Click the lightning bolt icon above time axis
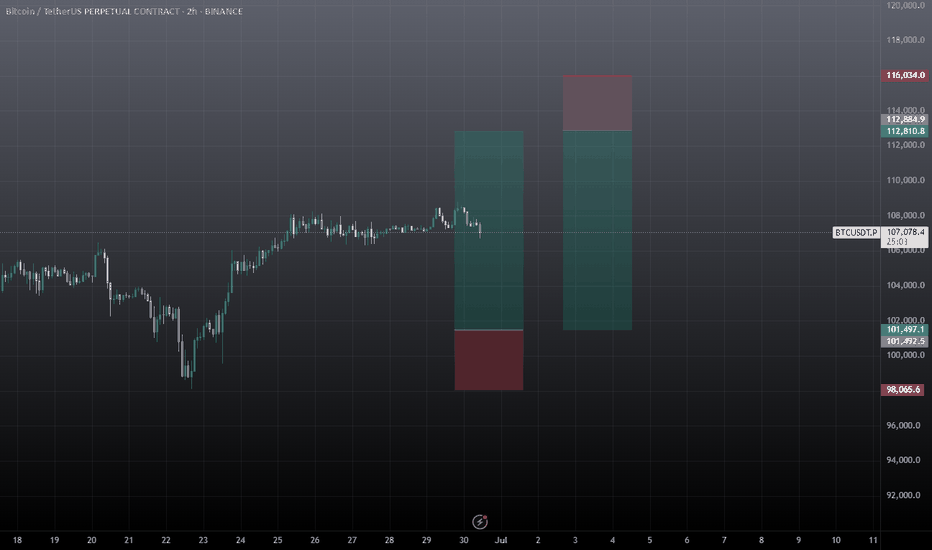Viewport: 932px width, 550px height. (x=480, y=521)
